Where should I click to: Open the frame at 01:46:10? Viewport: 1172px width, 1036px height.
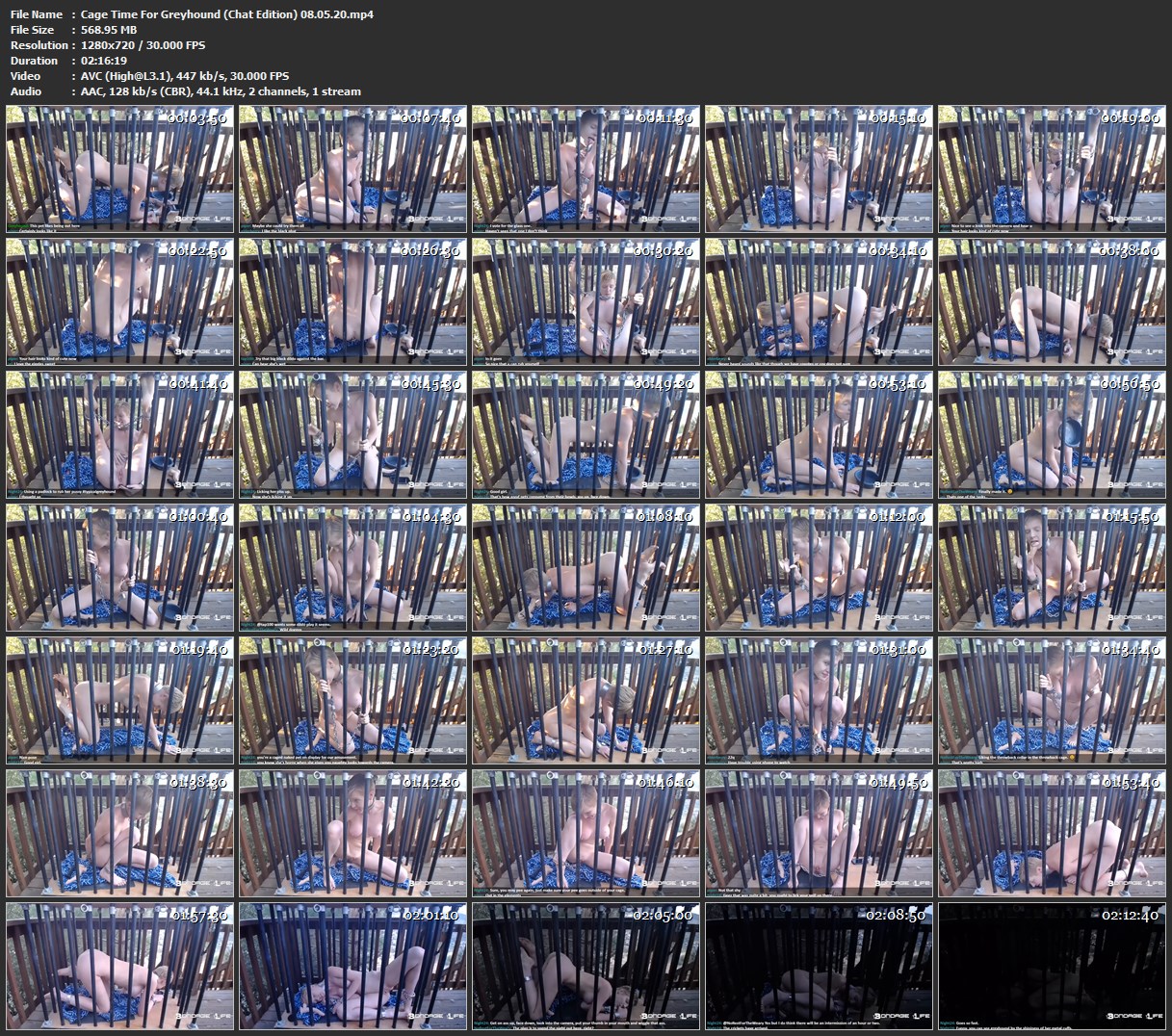tap(586, 833)
